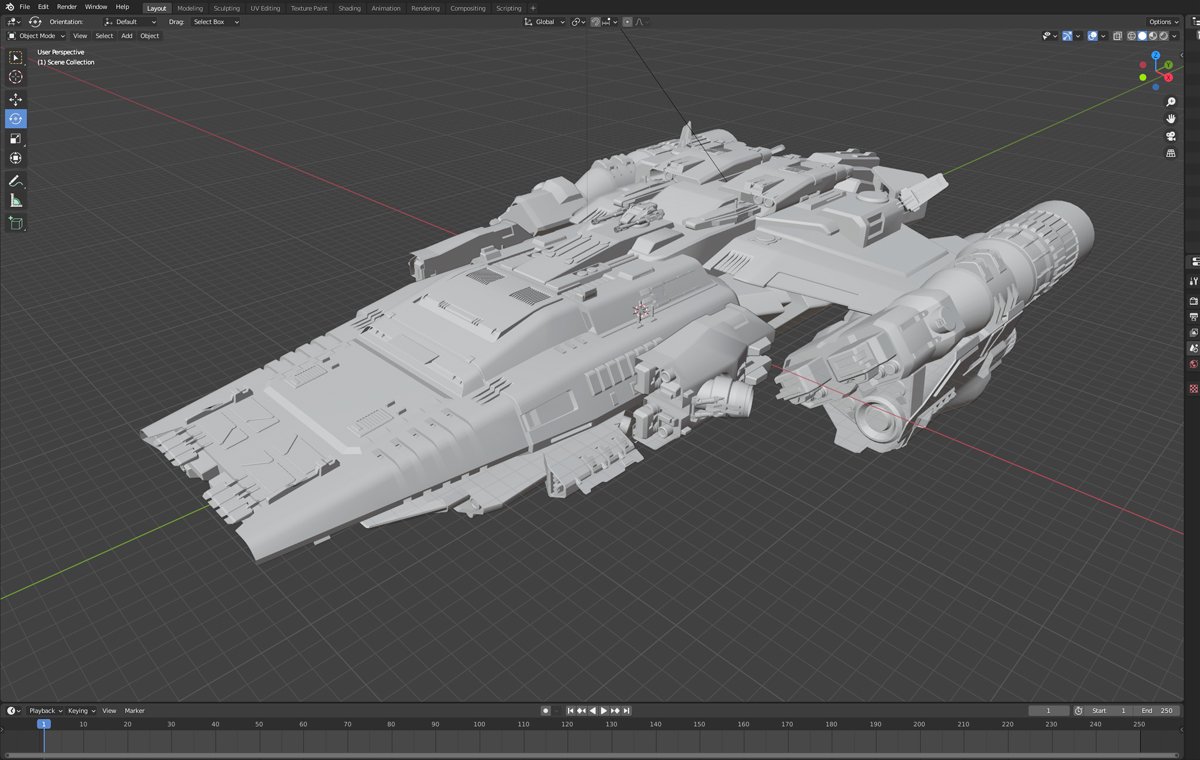
Task: Enable snapping with the magnet icon
Action: click(596, 22)
